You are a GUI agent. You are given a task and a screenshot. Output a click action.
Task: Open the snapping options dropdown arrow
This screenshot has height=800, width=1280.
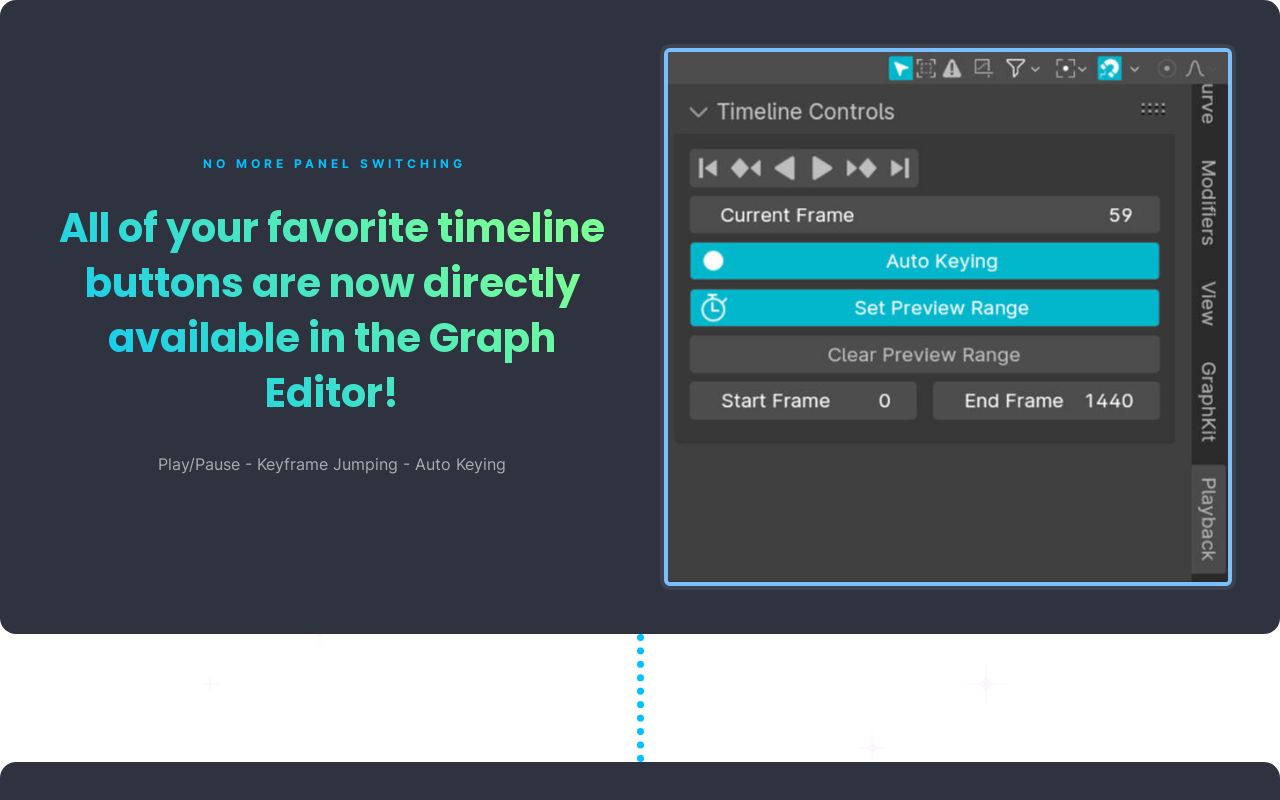[x=1135, y=68]
